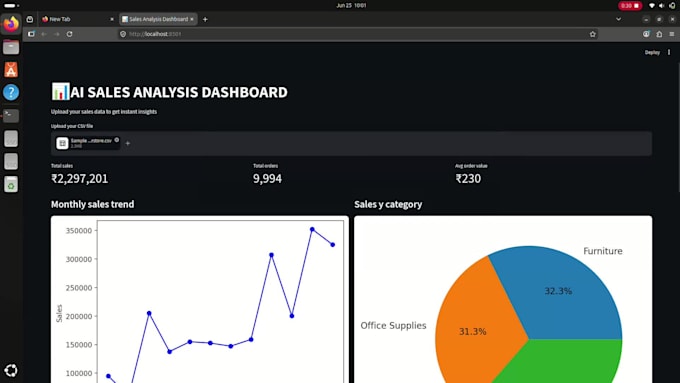
Task: Click the Total orders value 9,994
Action: [x=267, y=179]
